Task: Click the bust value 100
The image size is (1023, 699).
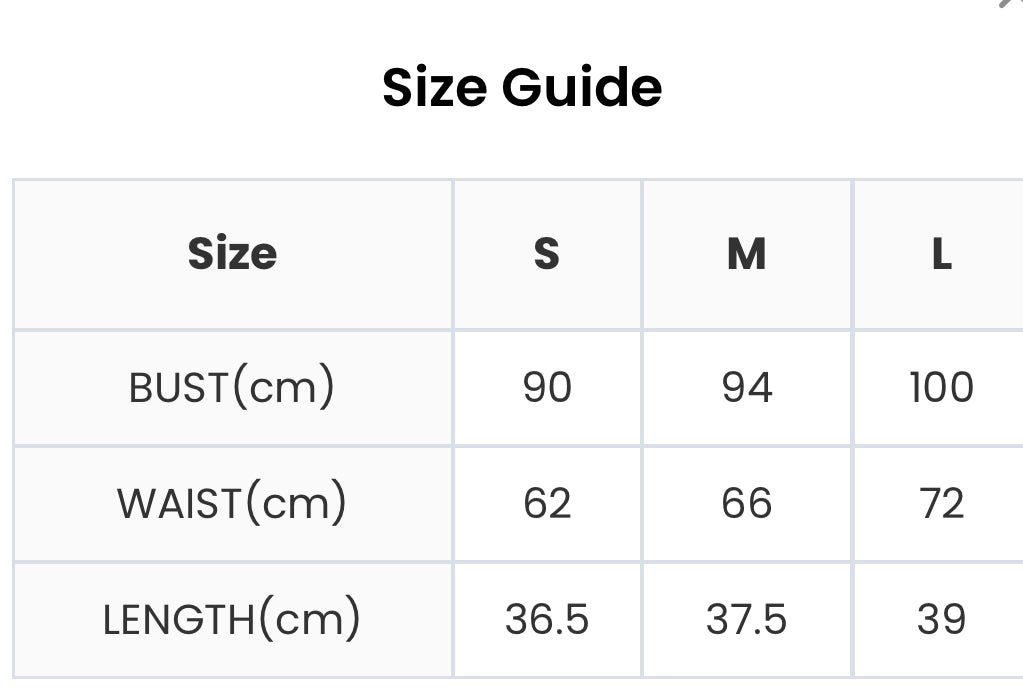Action: 941,387
